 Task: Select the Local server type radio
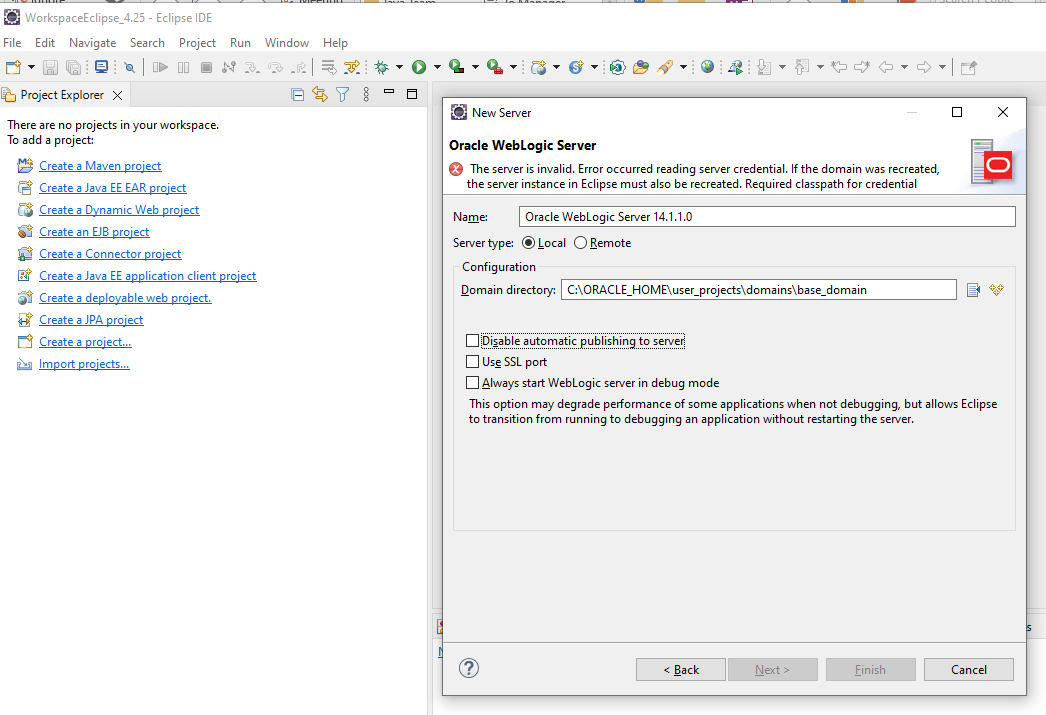[528, 243]
